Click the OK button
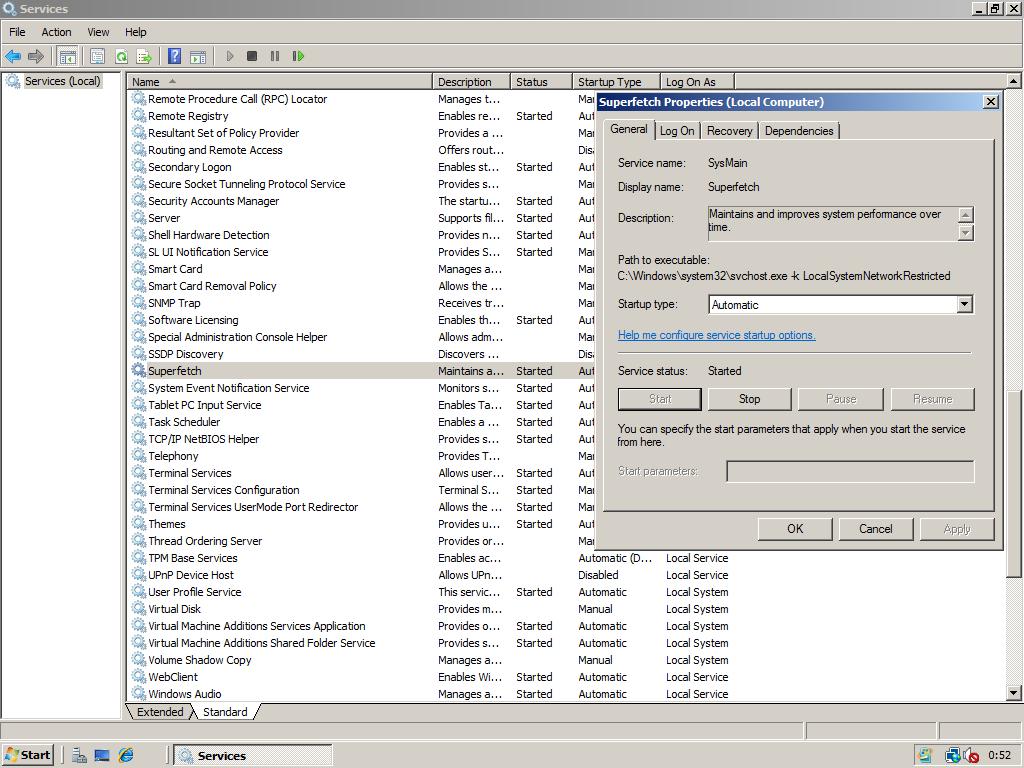This screenshot has width=1024, height=768. [795, 529]
